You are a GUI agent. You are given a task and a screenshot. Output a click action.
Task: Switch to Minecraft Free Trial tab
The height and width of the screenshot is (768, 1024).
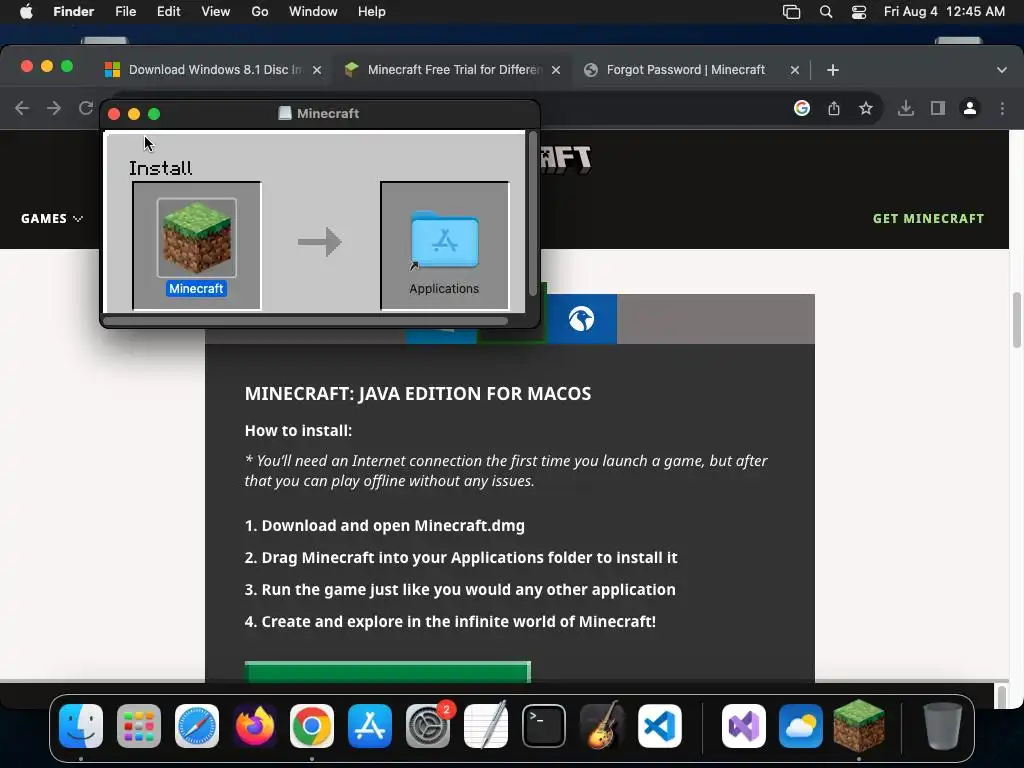coord(452,70)
